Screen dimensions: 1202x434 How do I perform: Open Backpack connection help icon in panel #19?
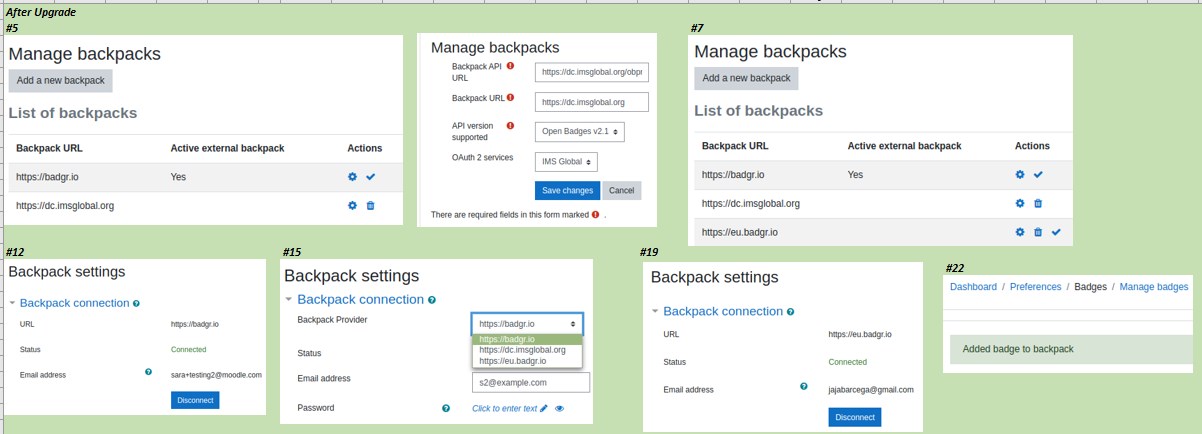point(789,312)
